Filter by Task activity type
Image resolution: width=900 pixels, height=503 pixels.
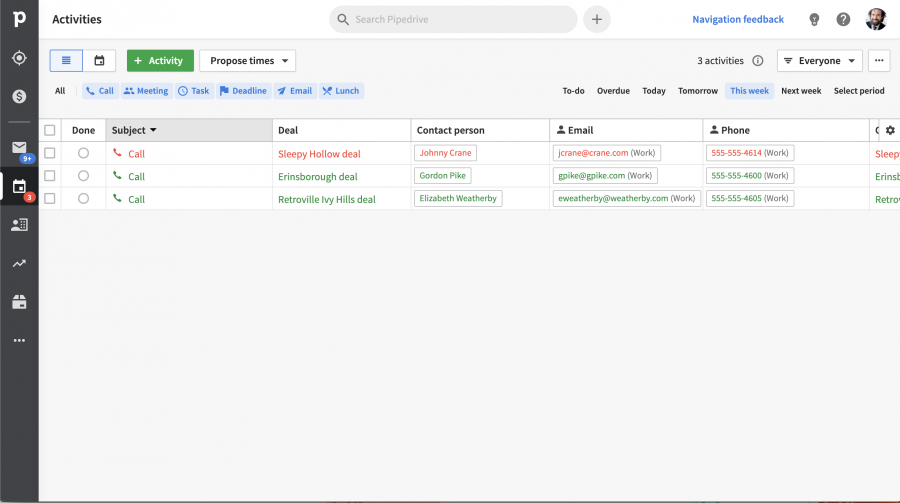tap(194, 91)
